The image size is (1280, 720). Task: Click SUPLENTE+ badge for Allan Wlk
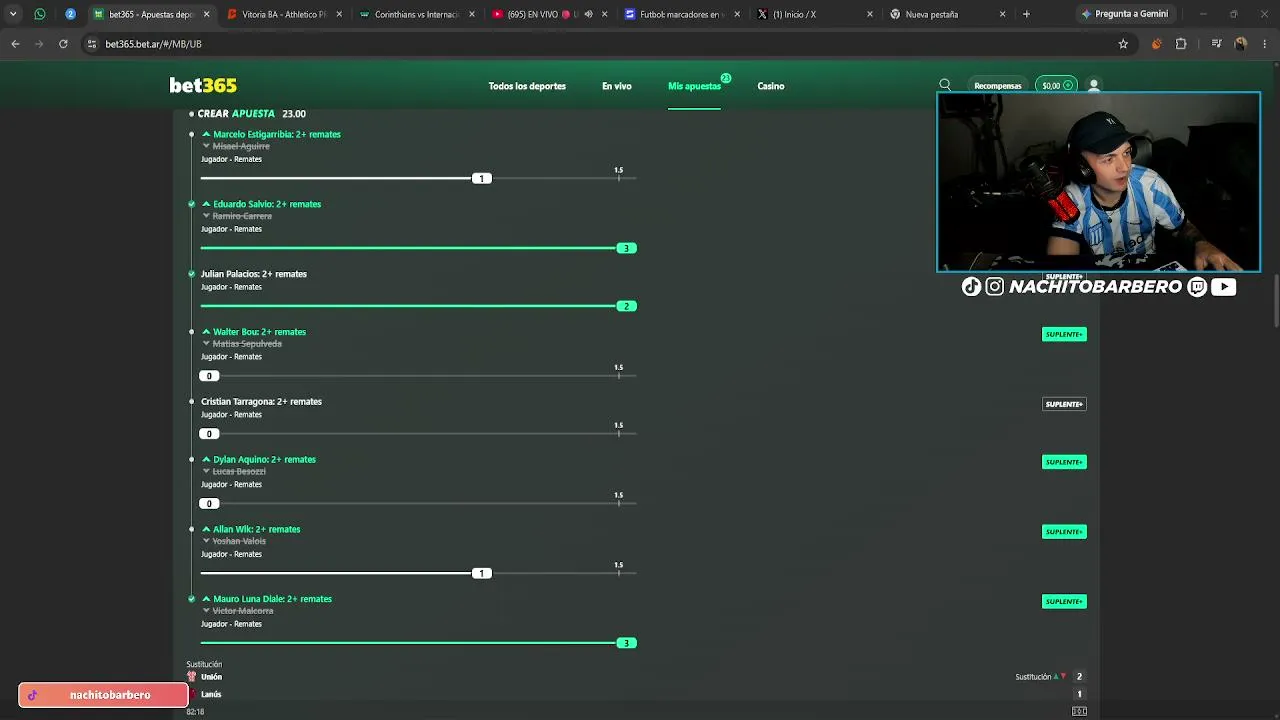[x=1064, y=532]
